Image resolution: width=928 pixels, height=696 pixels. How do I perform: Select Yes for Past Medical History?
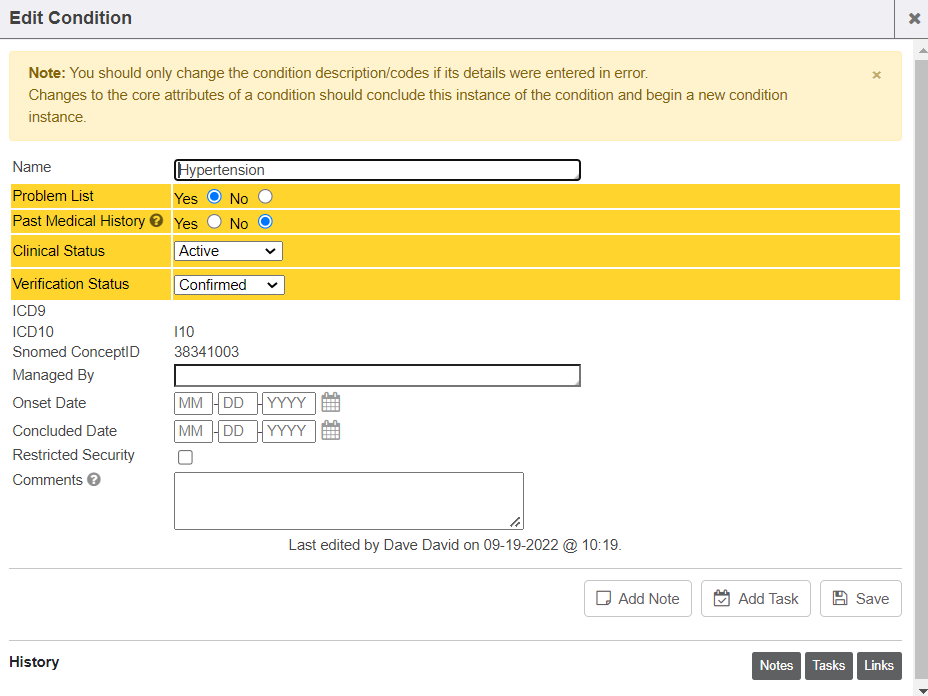click(214, 222)
